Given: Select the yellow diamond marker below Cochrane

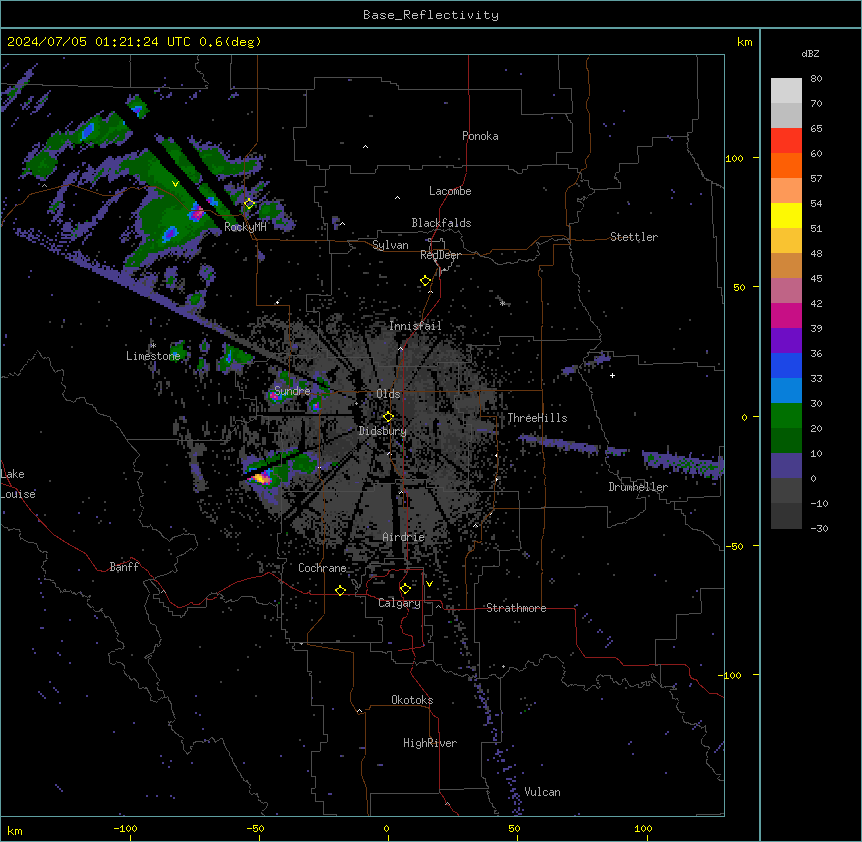Looking at the screenshot, I should click(340, 590).
